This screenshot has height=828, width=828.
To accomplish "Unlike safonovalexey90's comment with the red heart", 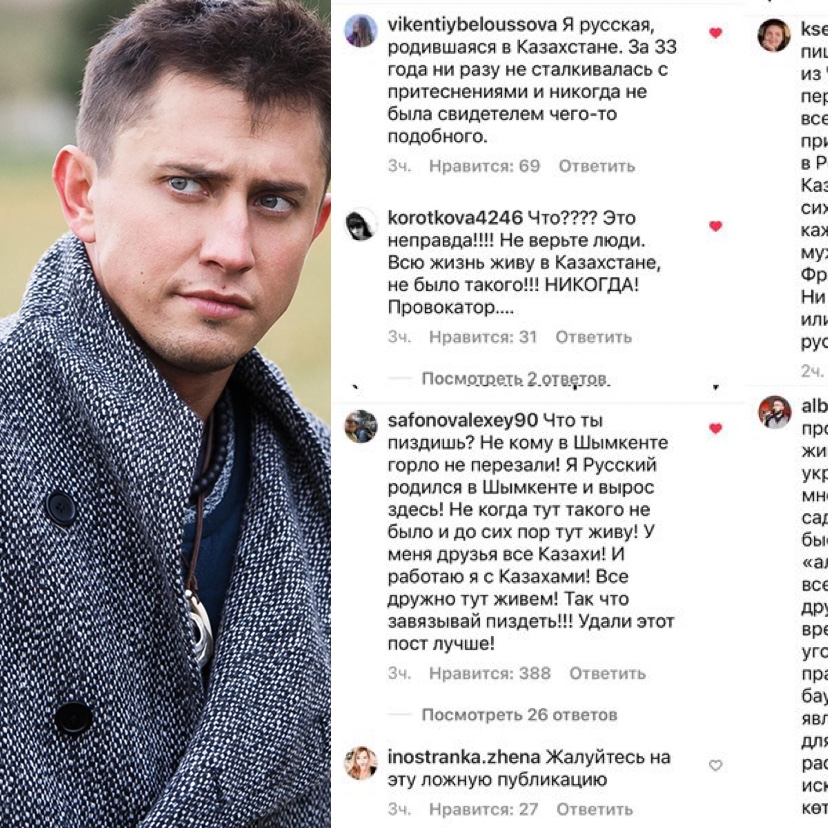I will point(716,428).
